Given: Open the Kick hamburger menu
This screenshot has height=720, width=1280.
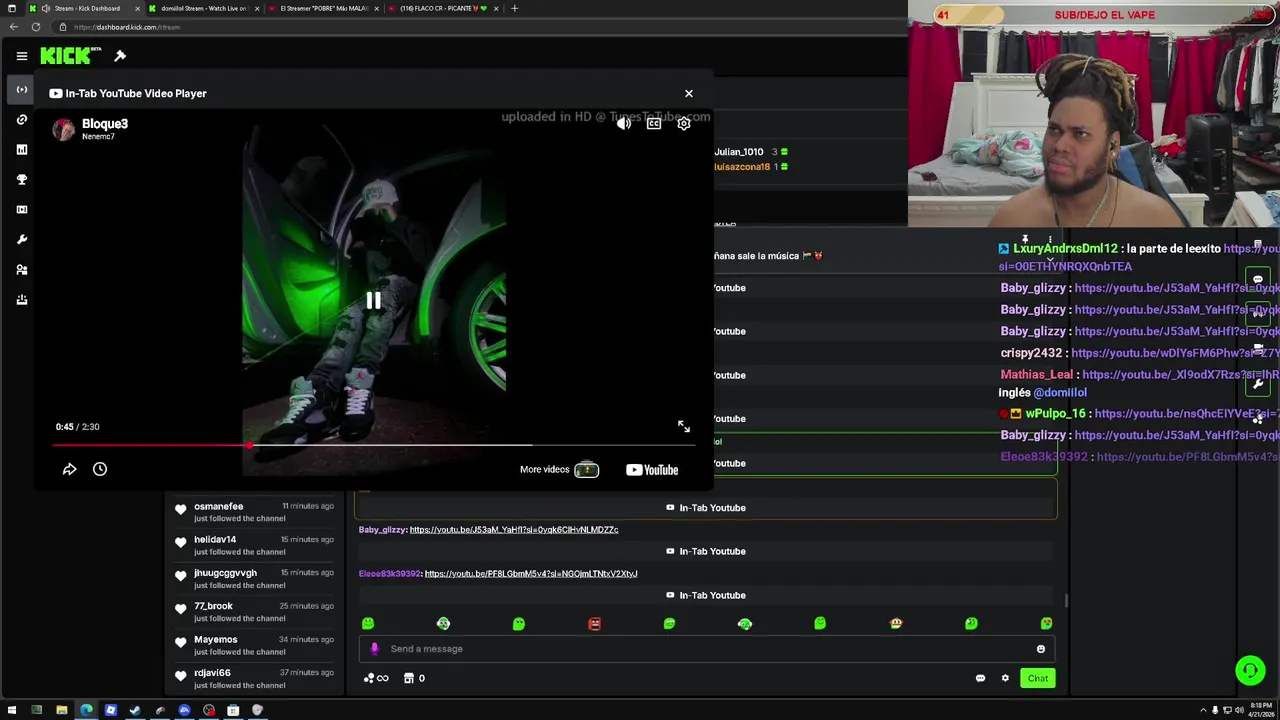Looking at the screenshot, I should pos(21,56).
